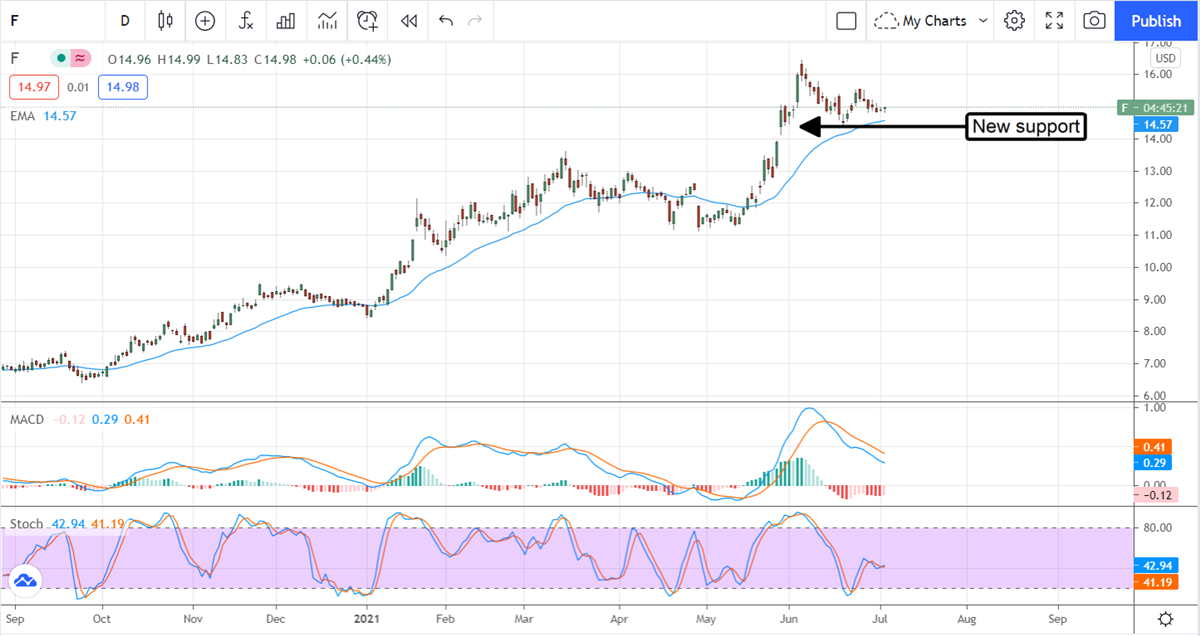The height and width of the screenshot is (636, 1200).
Task: Toggle the green market status indicator
Action: [62, 59]
